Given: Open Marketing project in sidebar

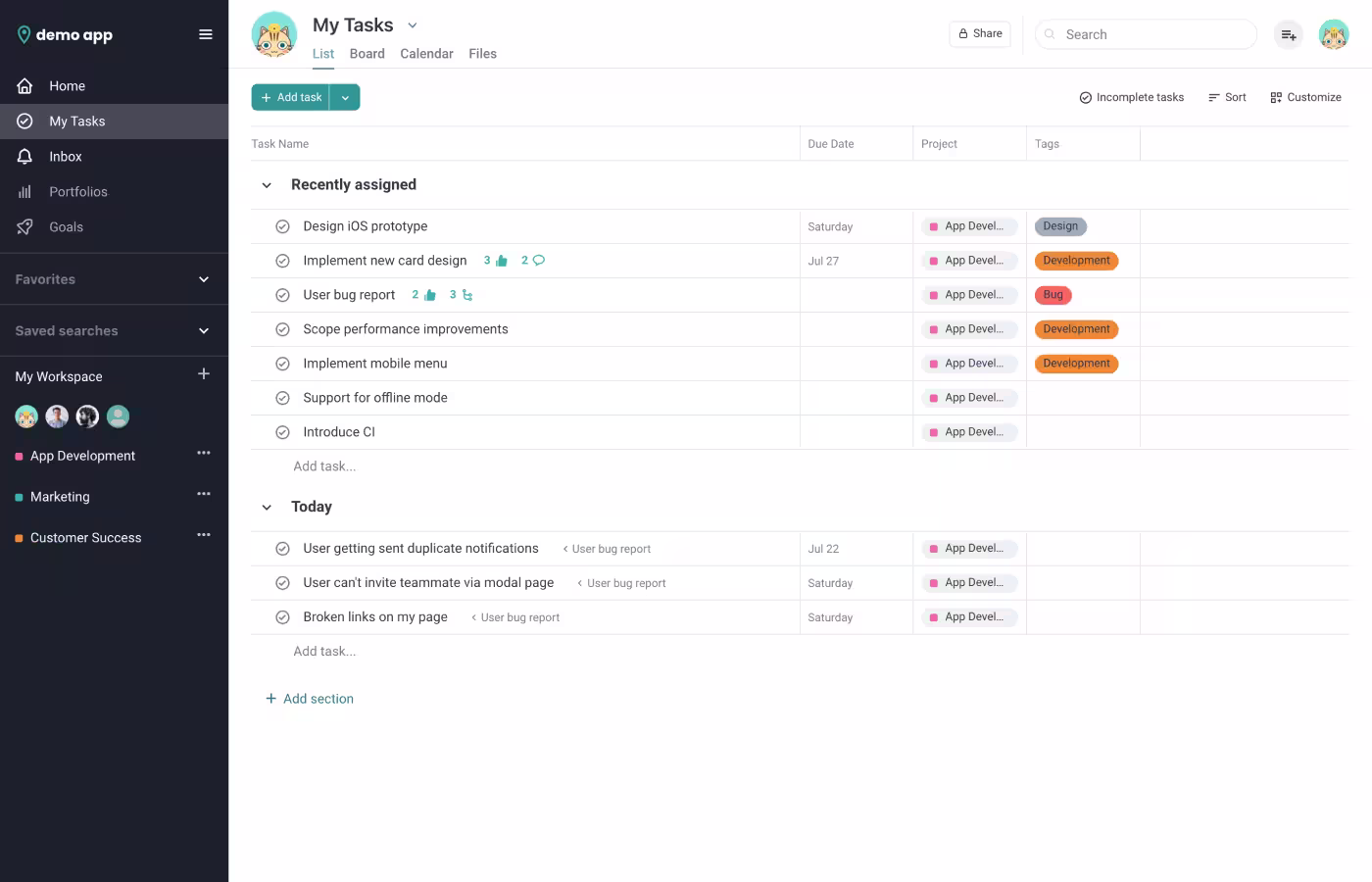Looking at the screenshot, I should pyautogui.click(x=60, y=497).
